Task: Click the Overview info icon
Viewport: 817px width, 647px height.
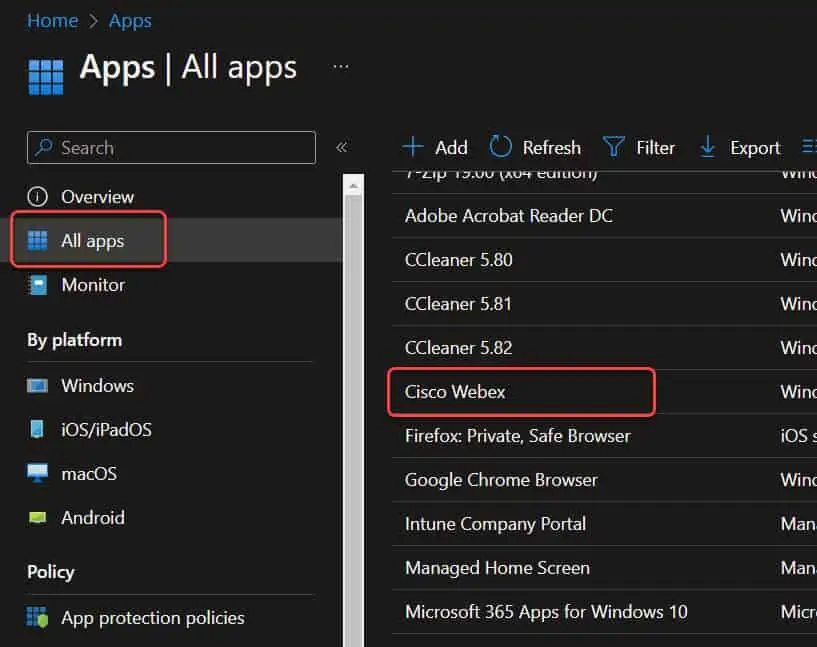Action: pyautogui.click(x=38, y=197)
